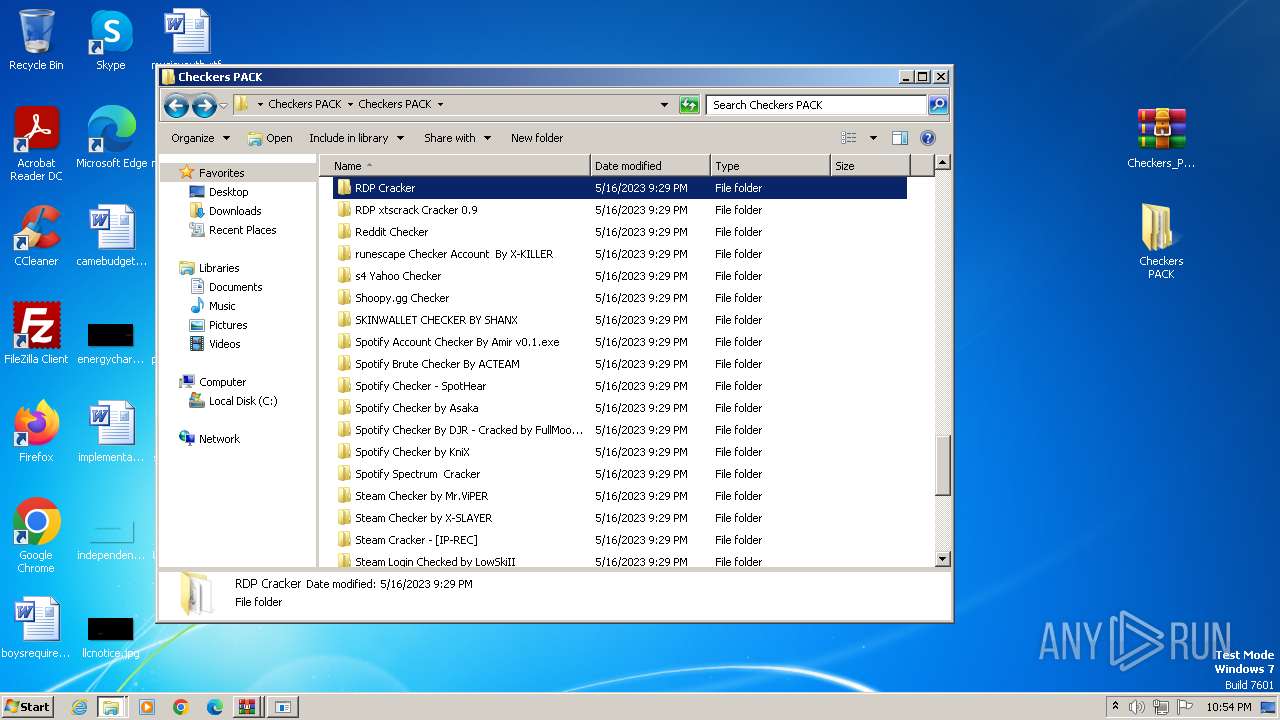Image resolution: width=1280 pixels, height=720 pixels.
Task: Click Internet Explorer in the taskbar
Action: (x=79, y=707)
